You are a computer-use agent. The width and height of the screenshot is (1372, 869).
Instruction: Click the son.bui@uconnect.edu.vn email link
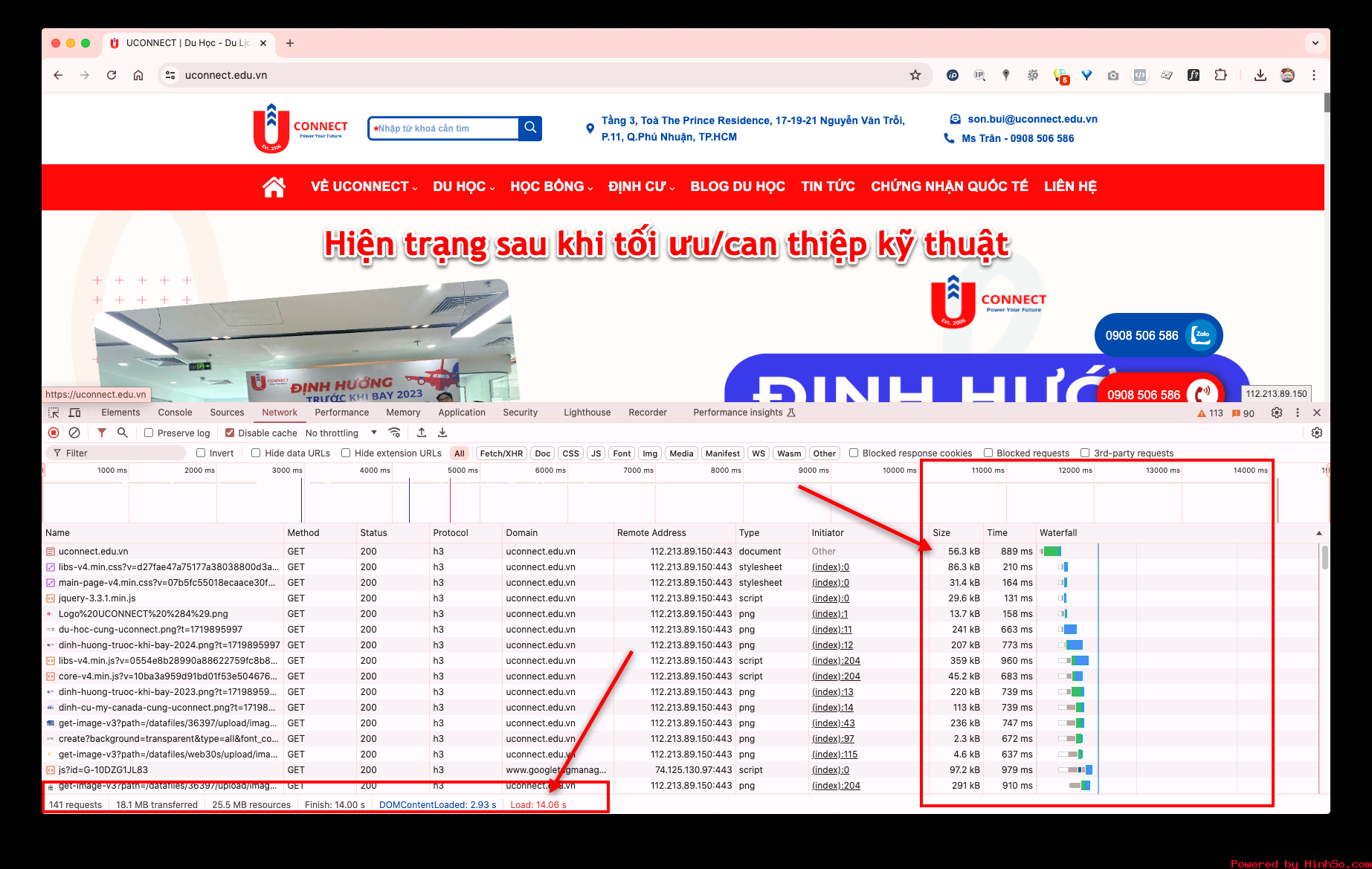coord(1032,119)
